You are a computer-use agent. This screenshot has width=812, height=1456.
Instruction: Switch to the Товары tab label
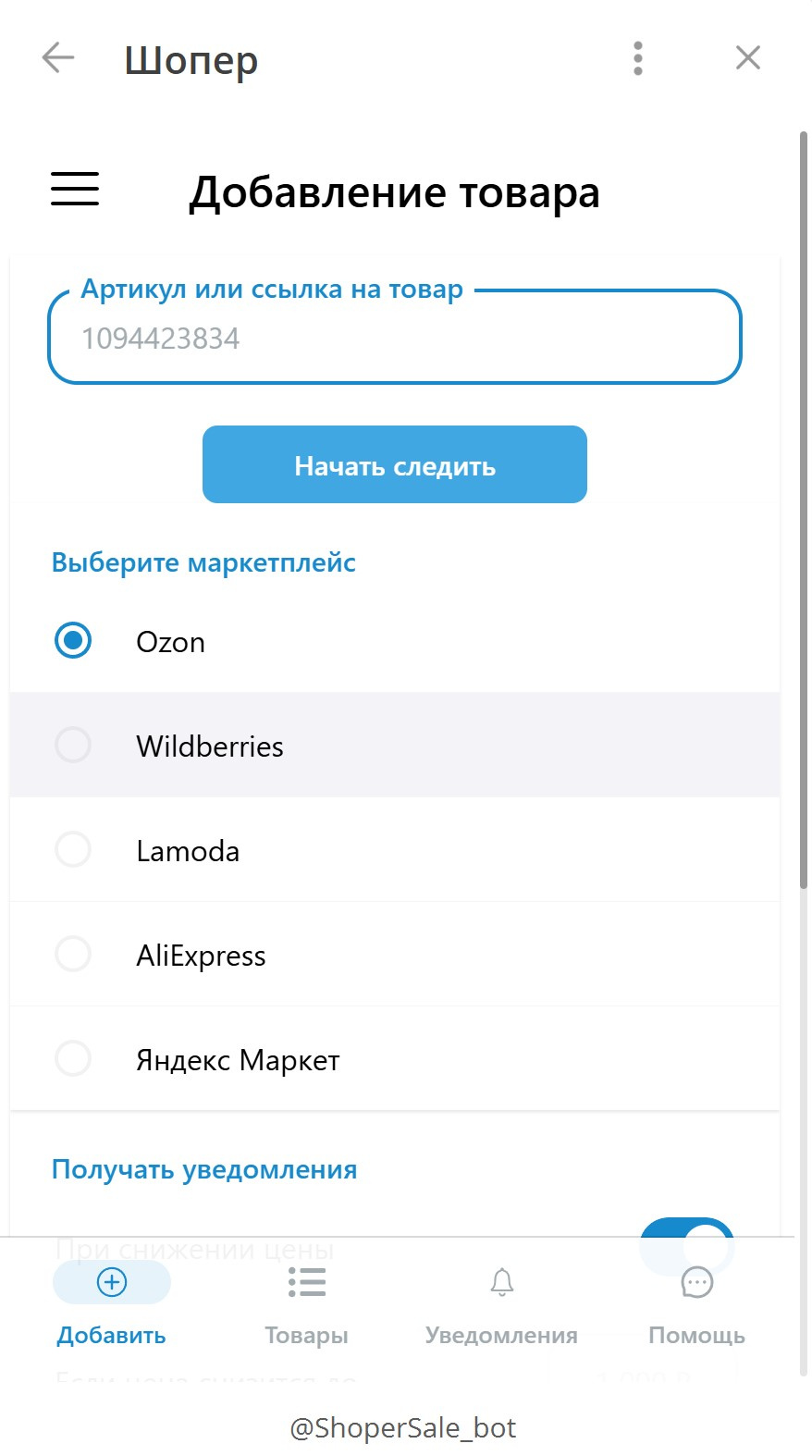click(x=306, y=1335)
